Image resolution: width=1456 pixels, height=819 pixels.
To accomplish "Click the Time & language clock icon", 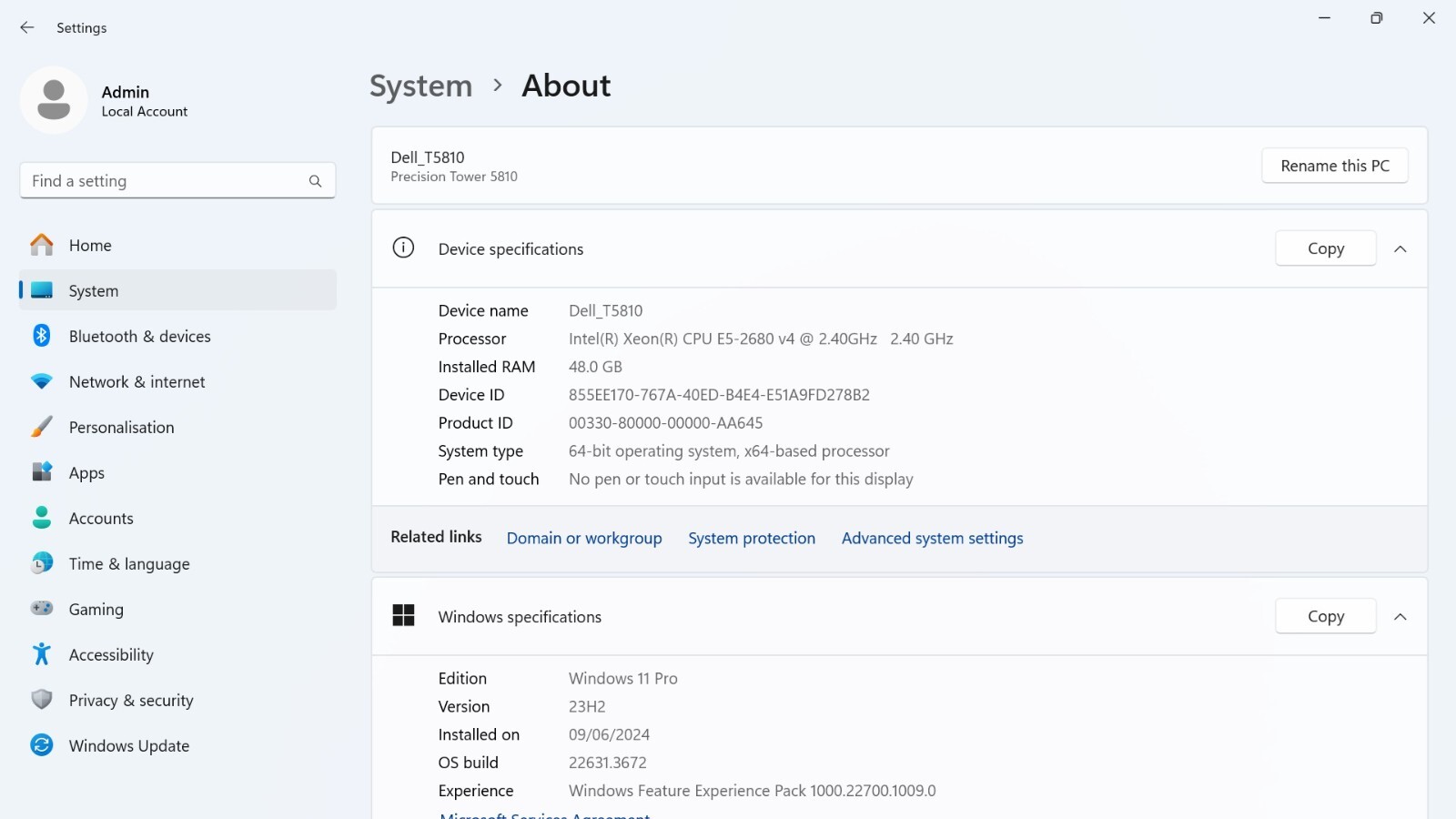I will [x=42, y=563].
